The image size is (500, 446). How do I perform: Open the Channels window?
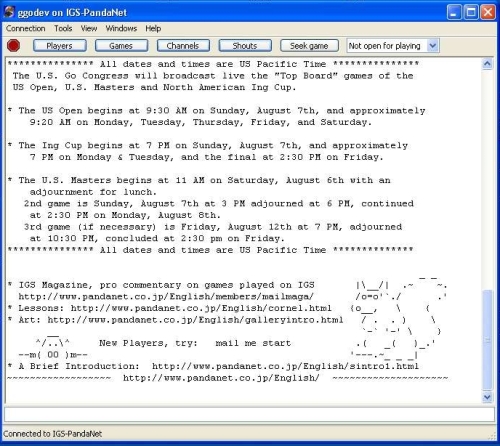[x=183, y=46]
